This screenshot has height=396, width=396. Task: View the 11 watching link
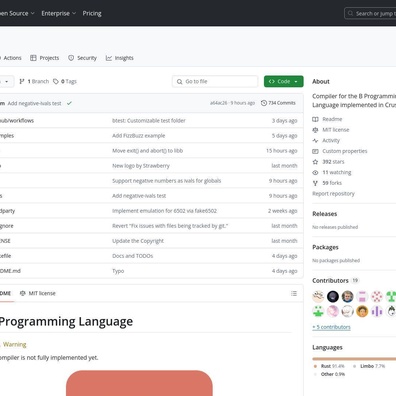coord(337,172)
